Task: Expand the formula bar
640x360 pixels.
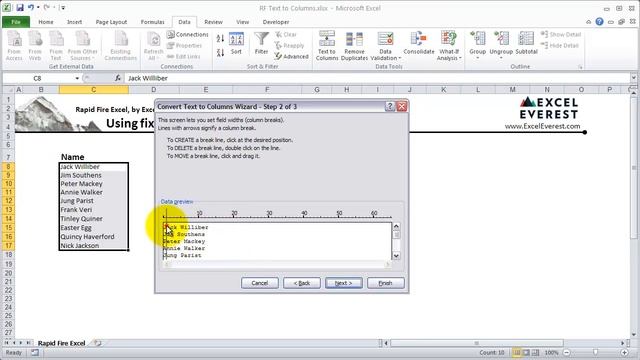Action: [x=633, y=78]
